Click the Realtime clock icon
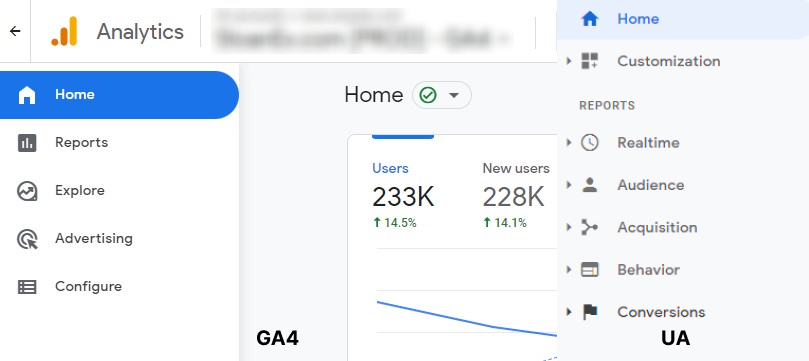The height and width of the screenshot is (361, 809). 590,142
